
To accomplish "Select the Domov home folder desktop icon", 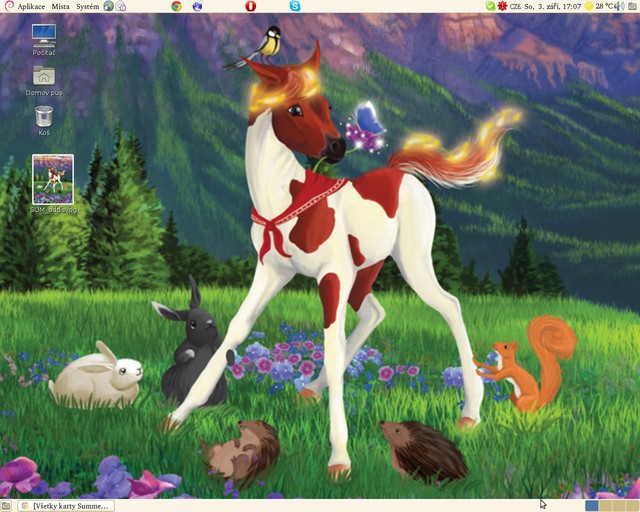I will (44, 80).
